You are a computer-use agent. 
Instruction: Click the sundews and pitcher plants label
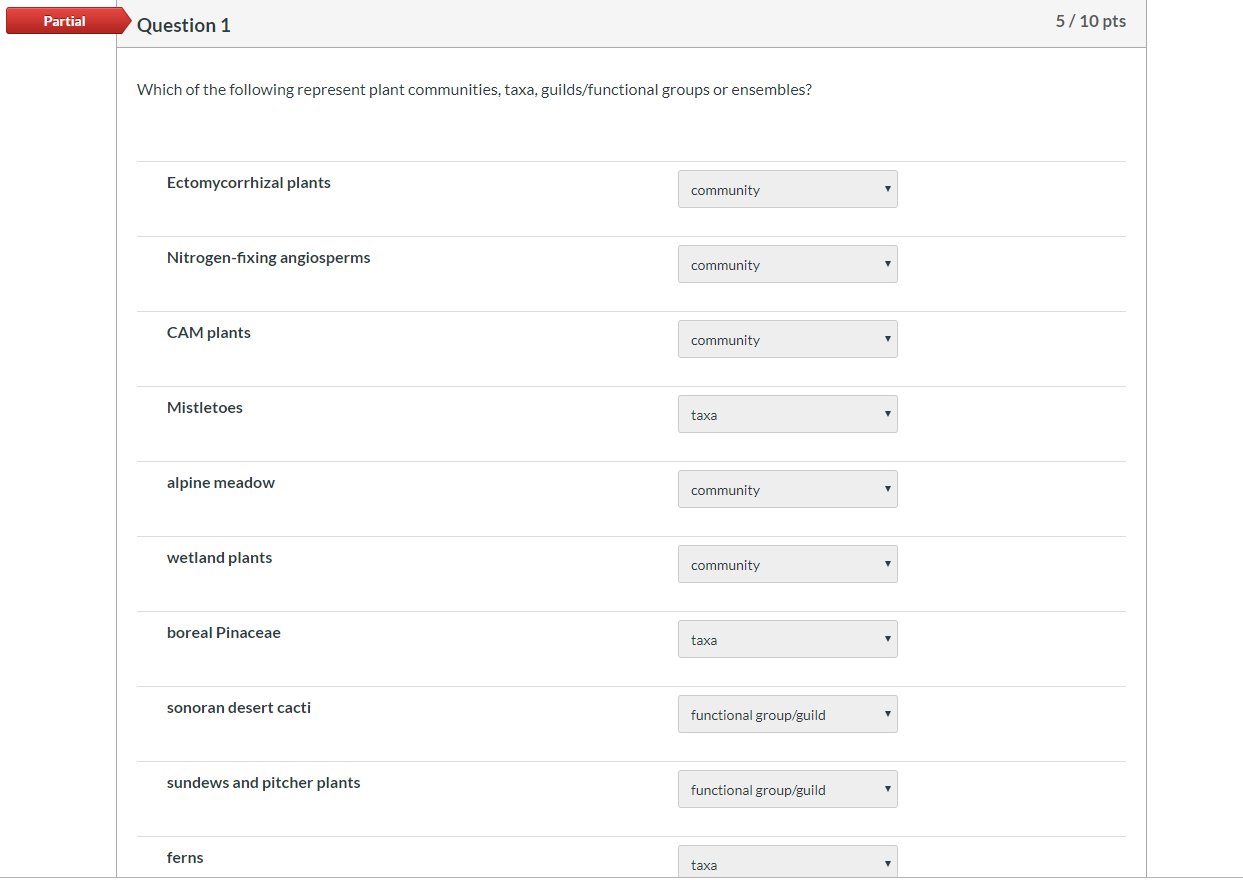click(264, 783)
